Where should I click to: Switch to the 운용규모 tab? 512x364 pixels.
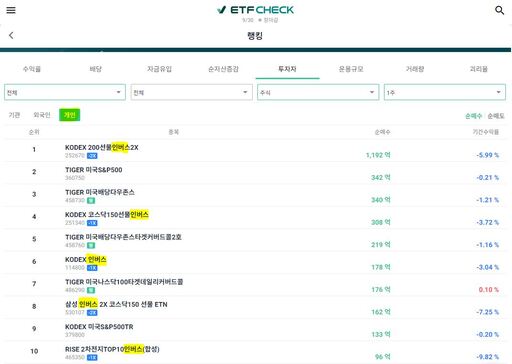click(351, 69)
